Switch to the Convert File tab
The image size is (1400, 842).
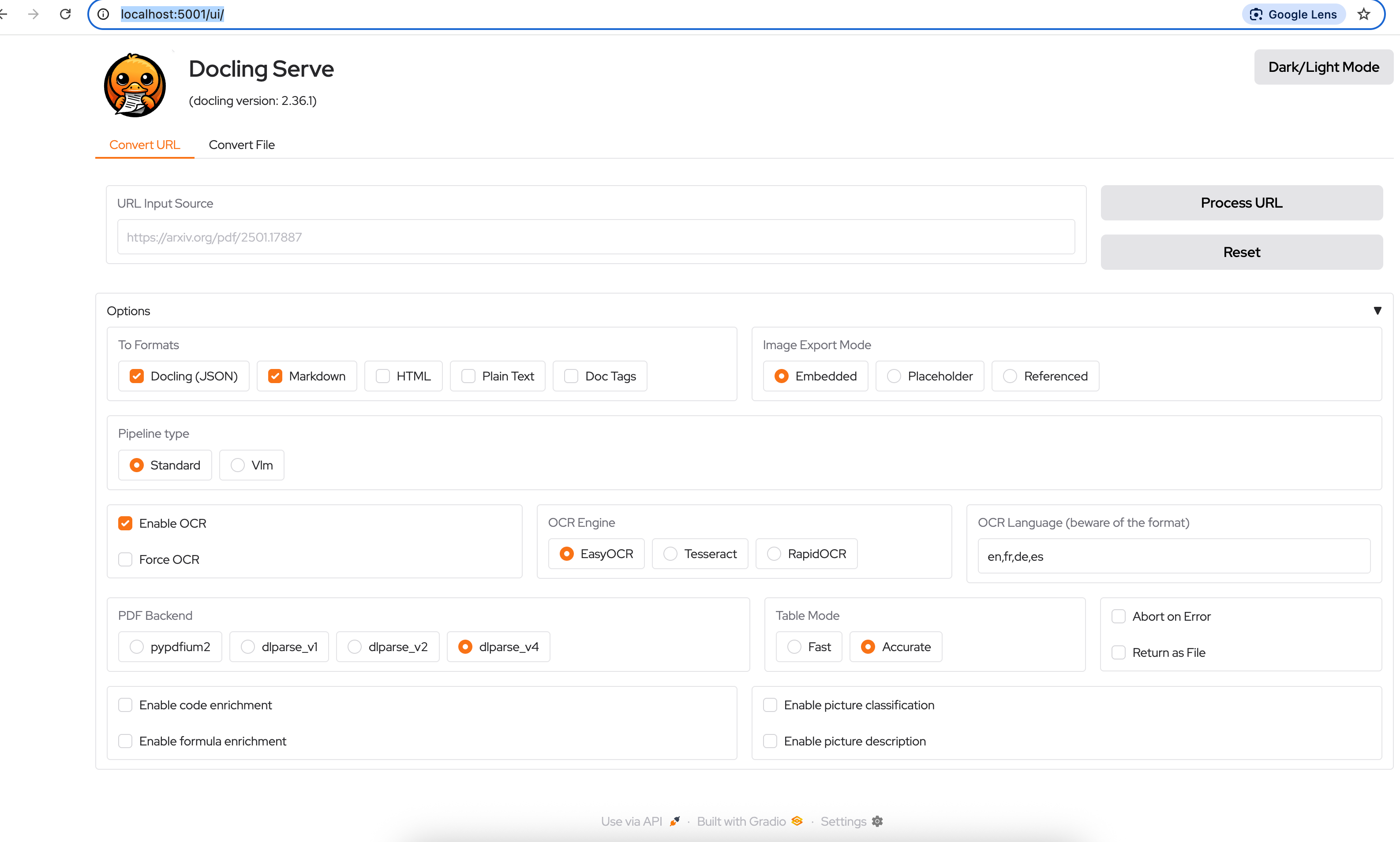click(242, 145)
